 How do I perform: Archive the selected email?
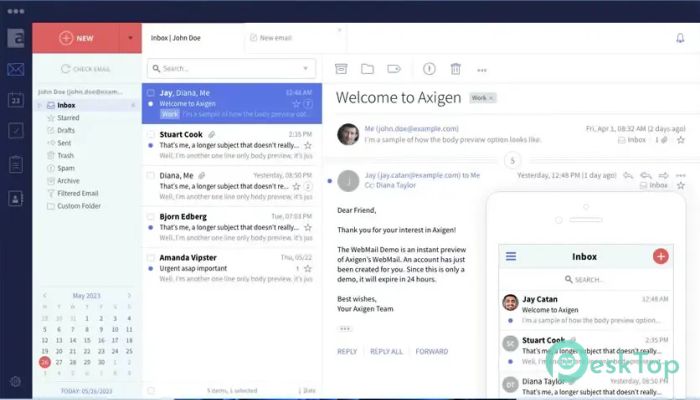(x=341, y=69)
